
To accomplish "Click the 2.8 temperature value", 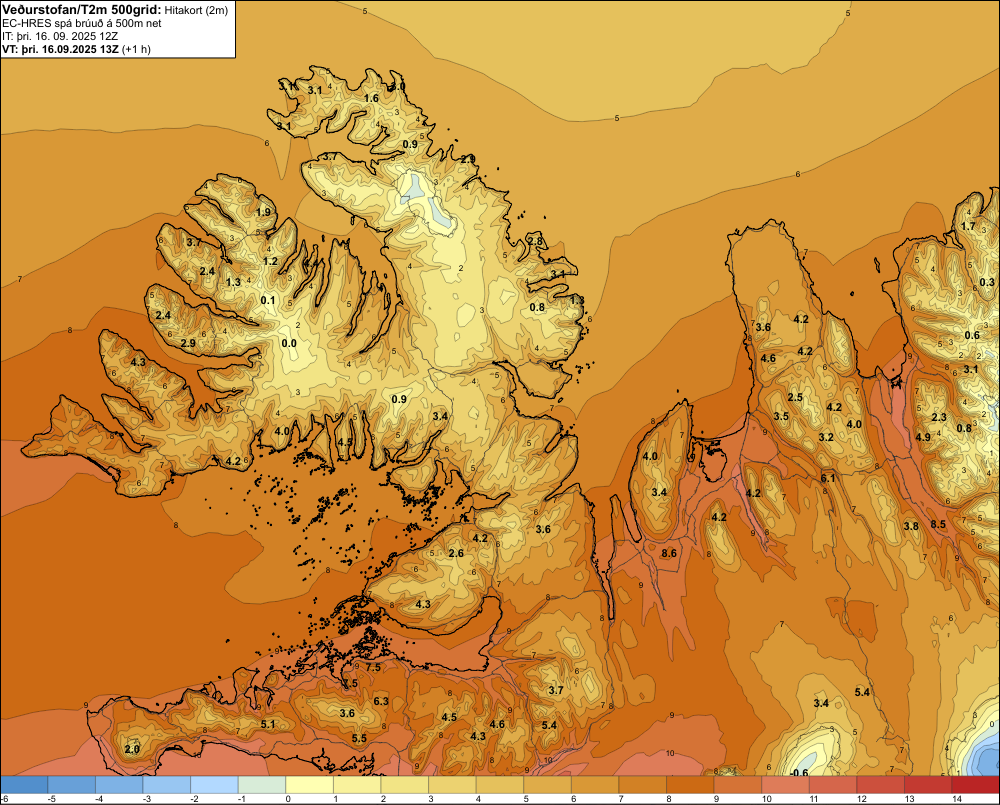I will (534, 241).
